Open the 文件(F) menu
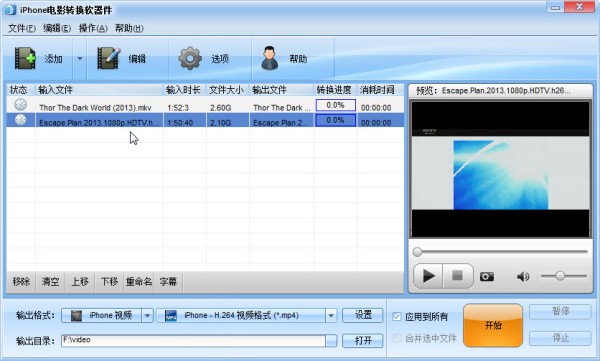Image resolution: width=600 pixels, height=361 pixels. pos(22,28)
